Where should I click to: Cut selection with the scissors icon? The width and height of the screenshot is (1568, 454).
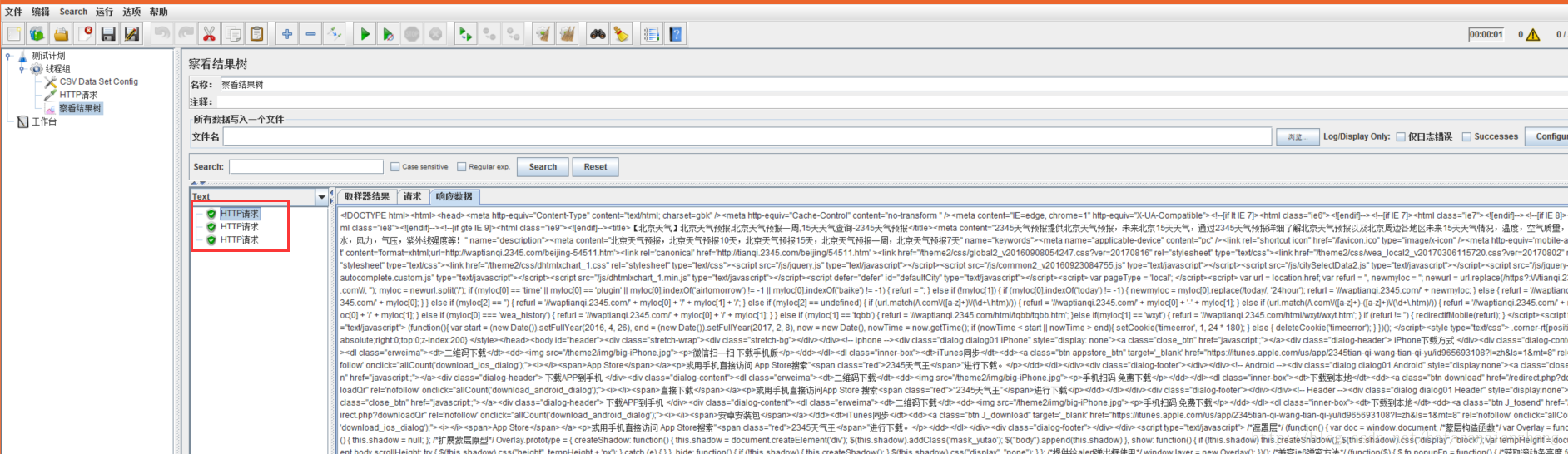210,34
